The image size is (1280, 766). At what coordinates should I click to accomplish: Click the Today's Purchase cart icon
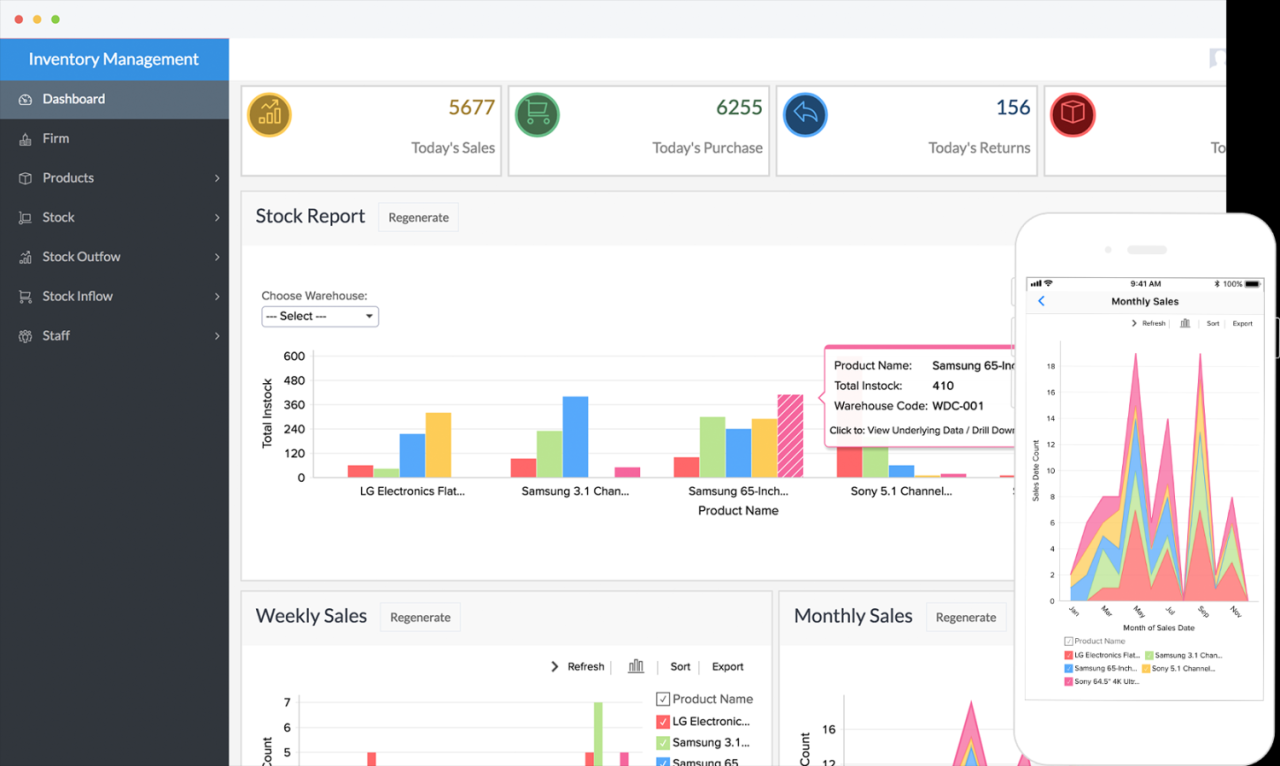click(x=537, y=116)
